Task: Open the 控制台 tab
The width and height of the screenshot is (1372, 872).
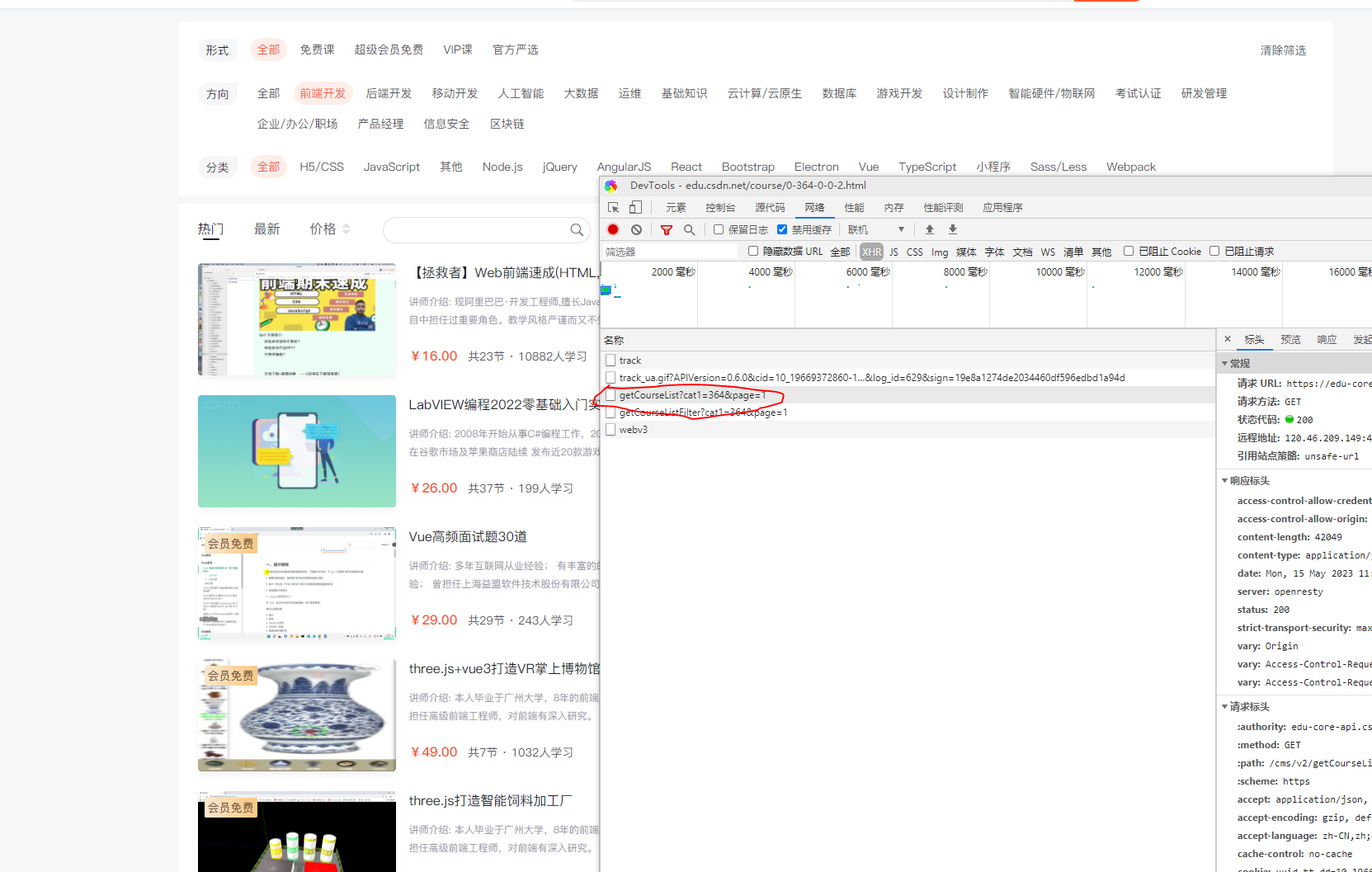Action: tap(720, 208)
